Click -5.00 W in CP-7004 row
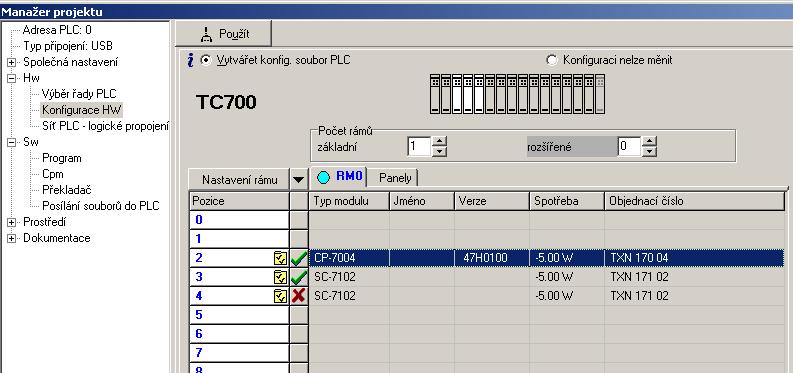The width and height of the screenshot is (793, 373). click(567, 258)
